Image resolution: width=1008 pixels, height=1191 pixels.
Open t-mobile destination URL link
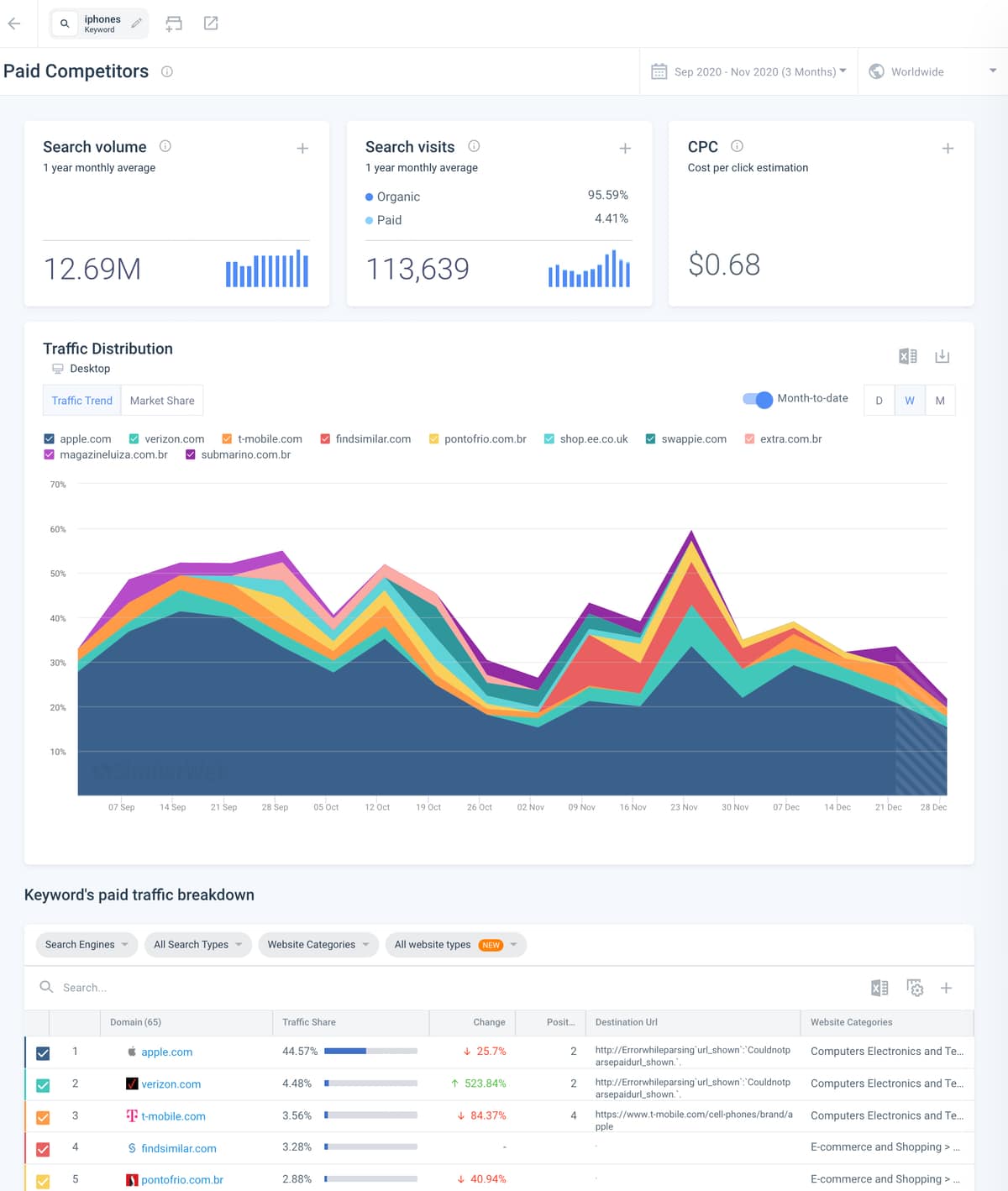[x=694, y=1120]
